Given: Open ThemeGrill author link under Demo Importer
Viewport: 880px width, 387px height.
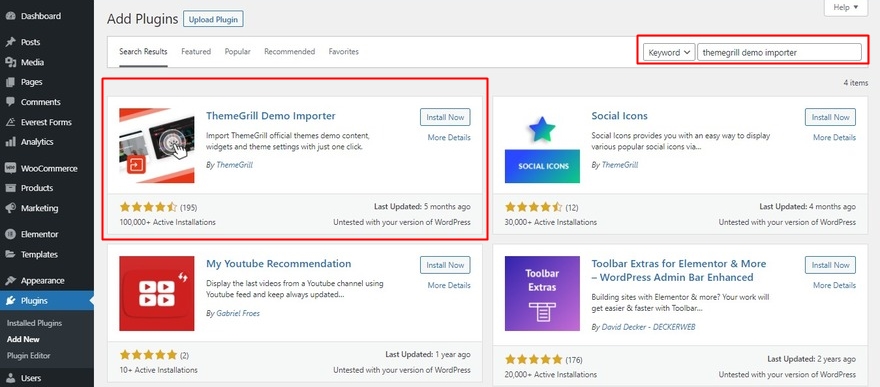Looking at the screenshot, I should tap(235, 165).
